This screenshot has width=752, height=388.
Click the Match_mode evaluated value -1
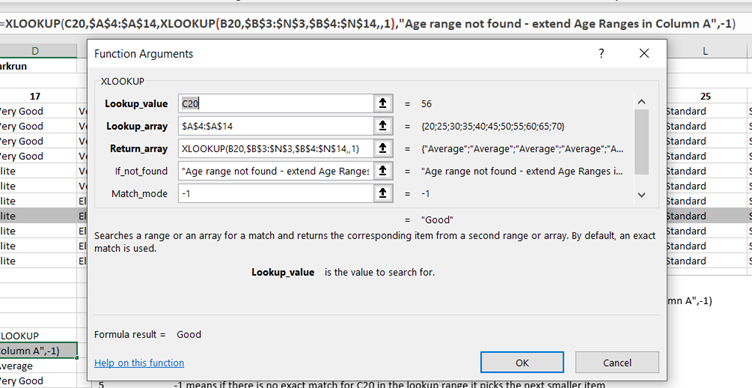tap(425, 194)
